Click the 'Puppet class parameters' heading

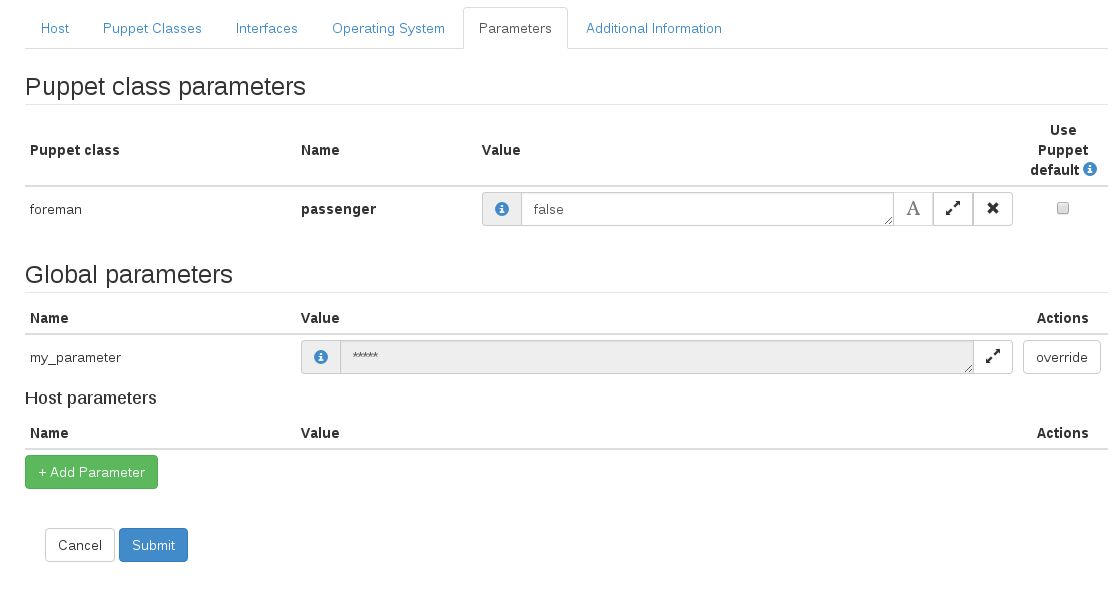pos(165,86)
